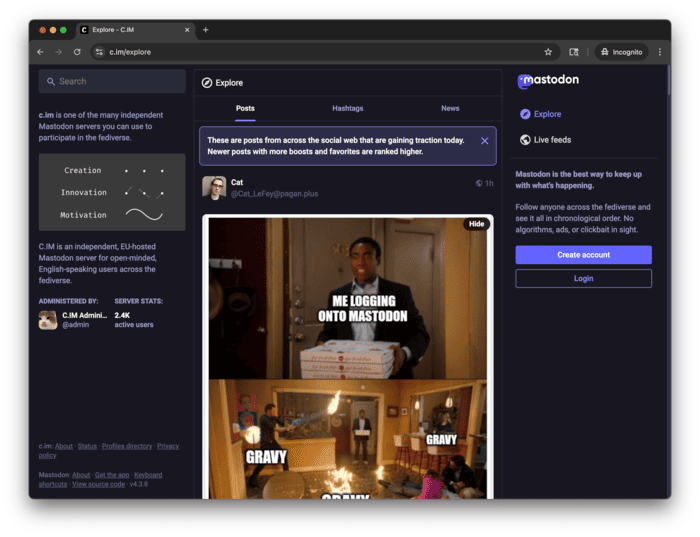This screenshot has width=700, height=537.
Task: Click the Mastodon logo in sidebar
Action: click(547, 81)
